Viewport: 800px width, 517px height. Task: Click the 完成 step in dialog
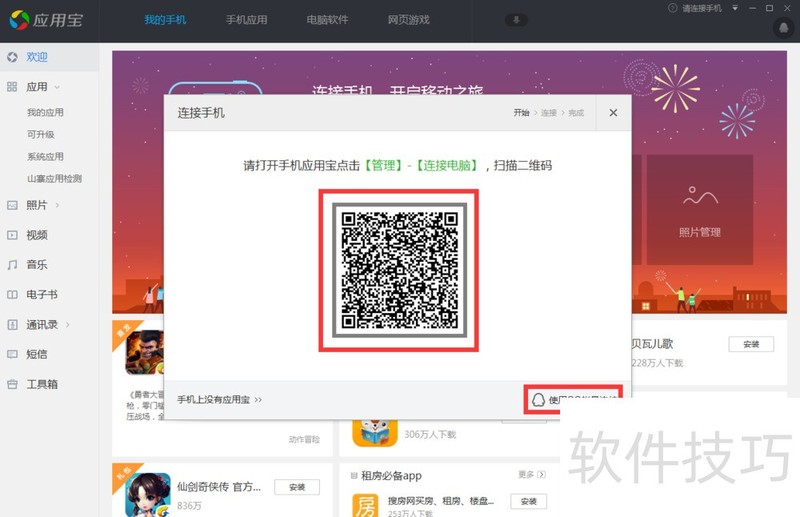coord(576,113)
